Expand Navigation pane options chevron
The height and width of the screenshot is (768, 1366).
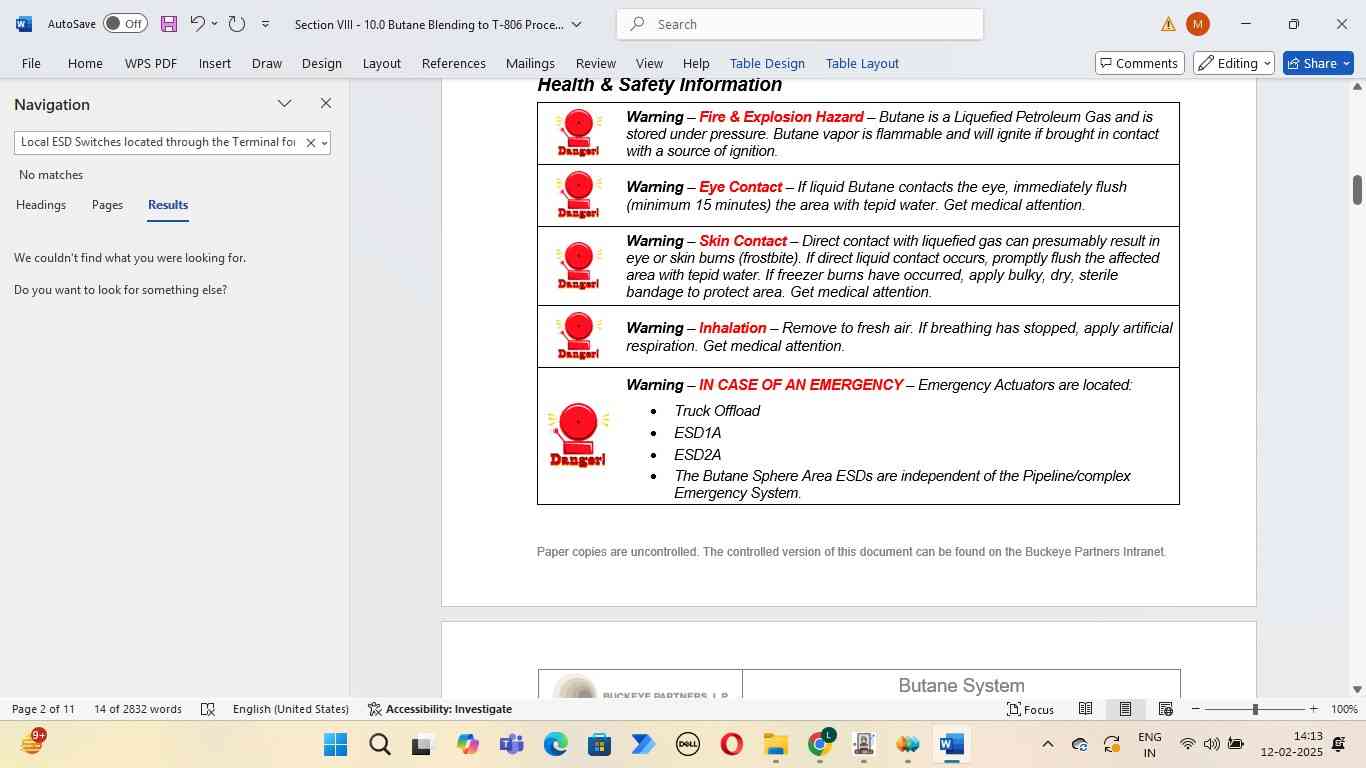click(284, 104)
